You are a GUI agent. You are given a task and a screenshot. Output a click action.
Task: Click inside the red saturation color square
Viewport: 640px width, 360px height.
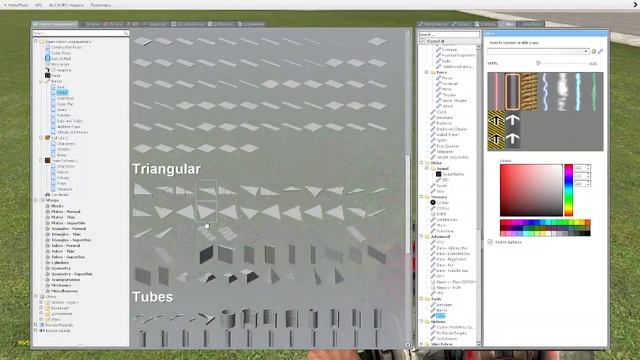(531, 190)
